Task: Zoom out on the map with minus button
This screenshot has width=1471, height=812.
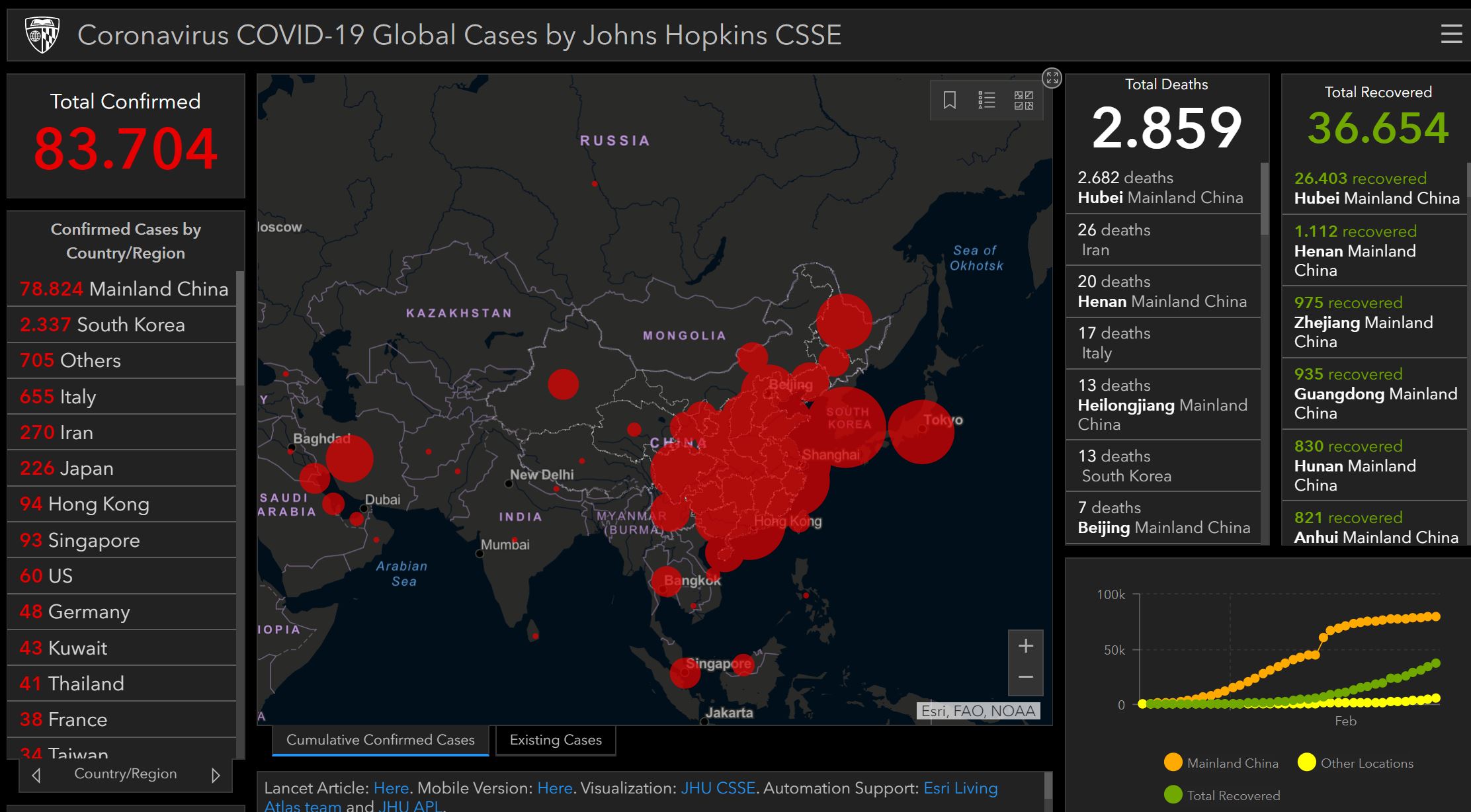Action: (x=1026, y=677)
